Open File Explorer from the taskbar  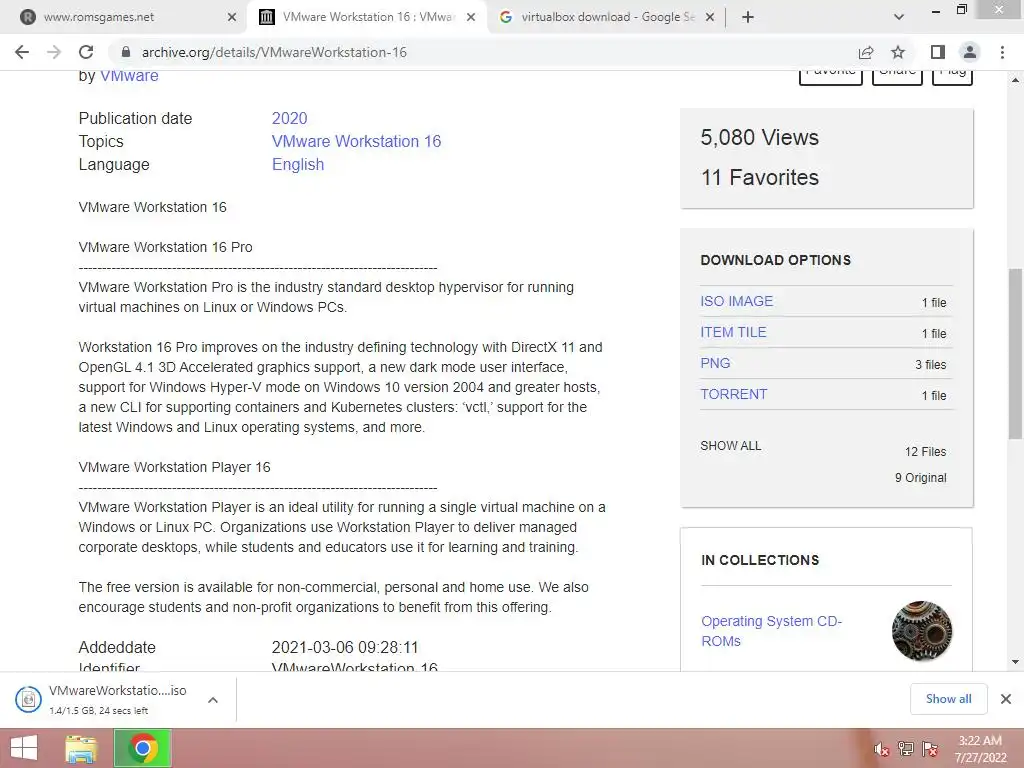81,748
